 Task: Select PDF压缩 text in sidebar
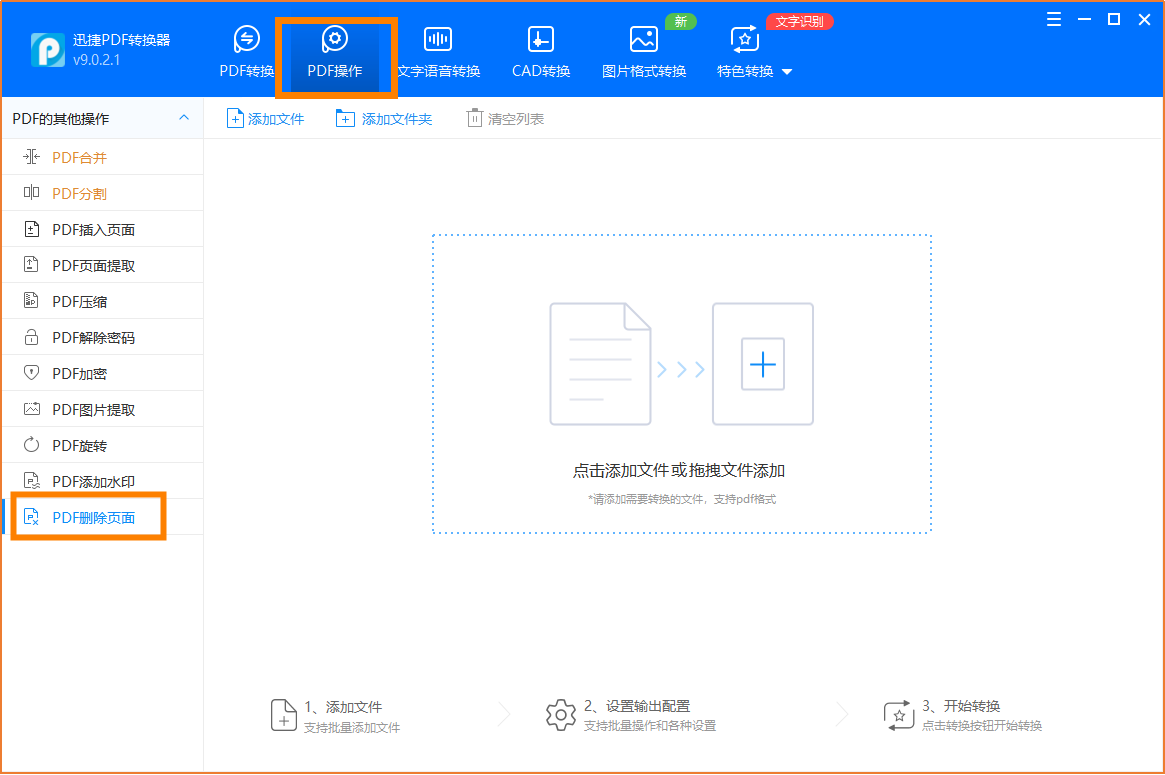(79, 302)
